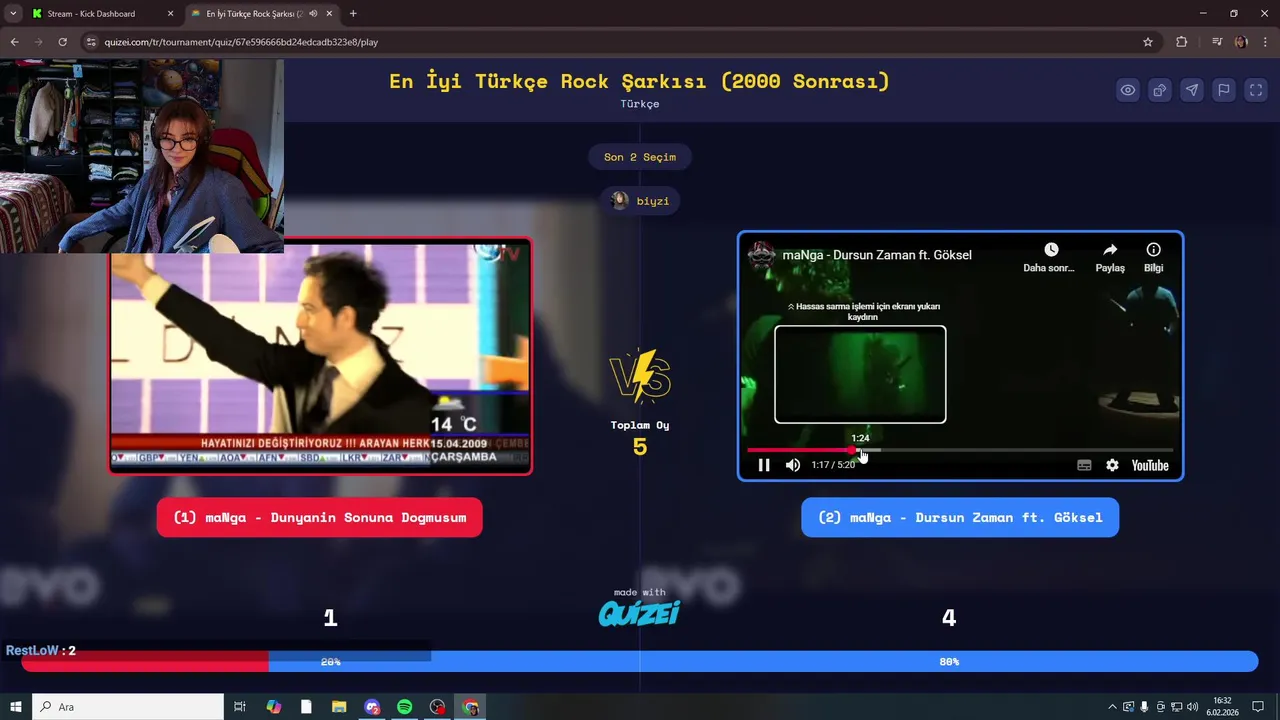Open the Windows notification center
The image size is (1280, 720).
click(1258, 707)
